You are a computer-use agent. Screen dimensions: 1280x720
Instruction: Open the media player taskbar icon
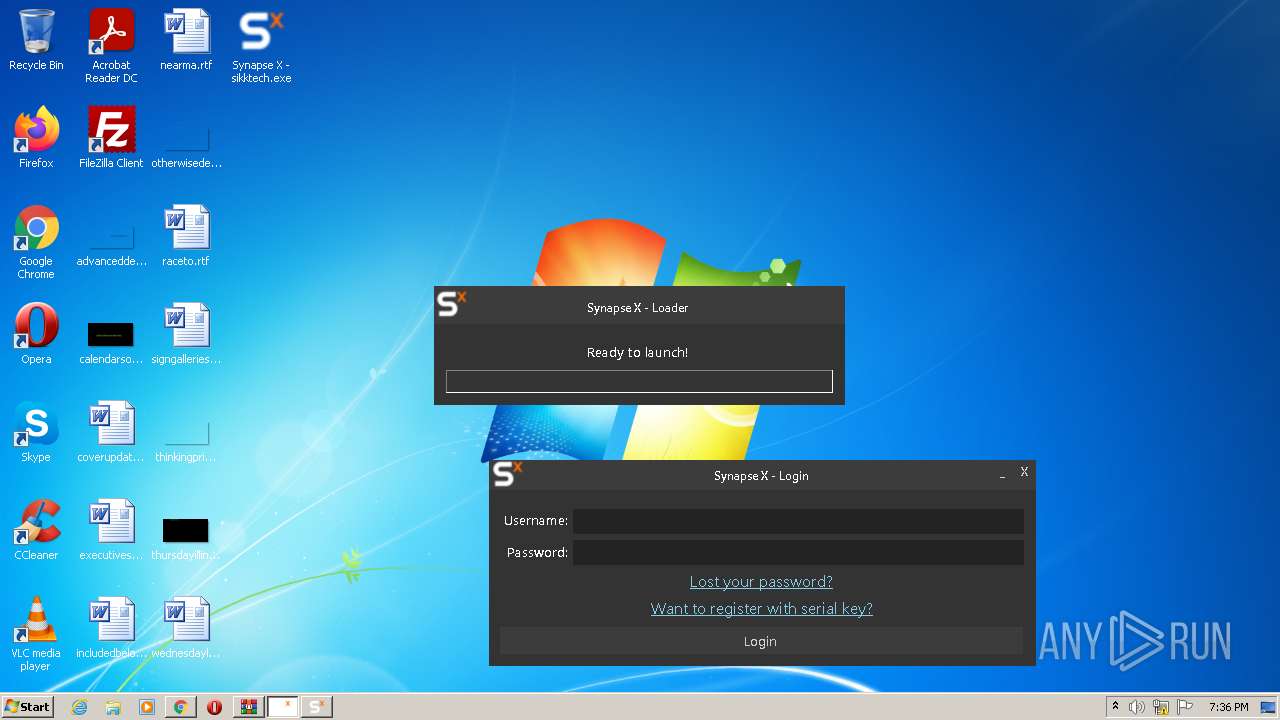coord(147,707)
